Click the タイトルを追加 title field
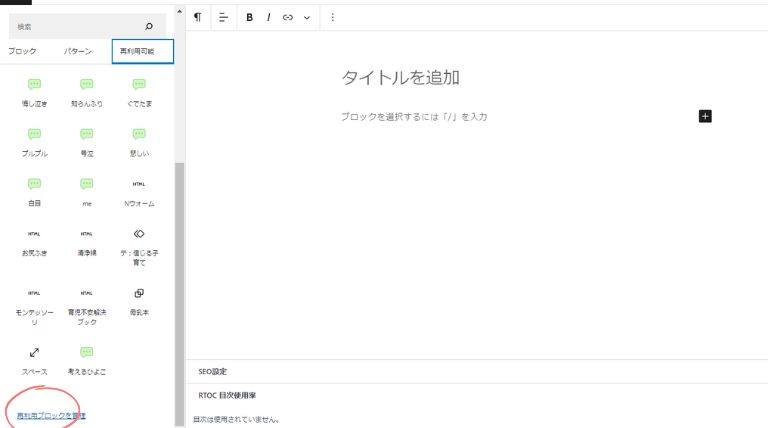This screenshot has width=768, height=428. point(400,78)
